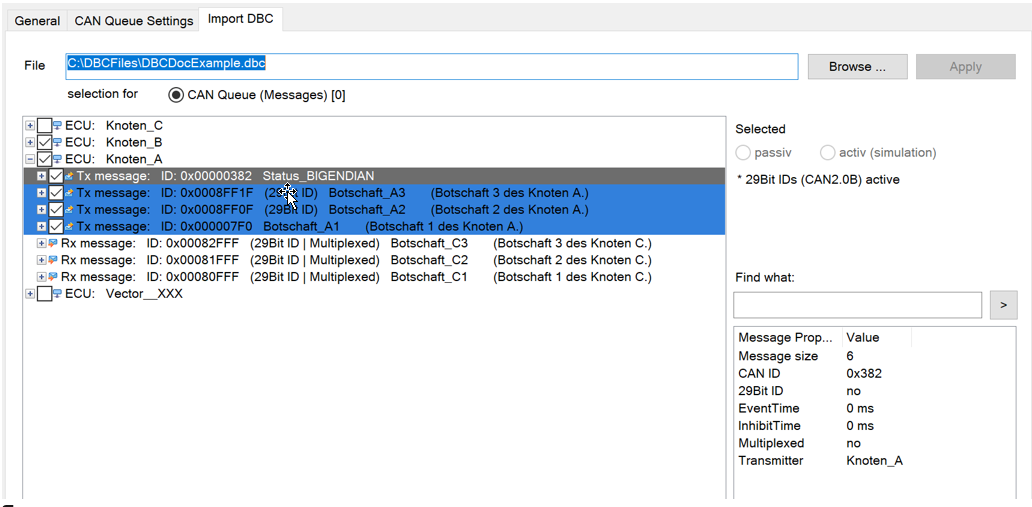Click the Message Prop... column header
Image resolution: width=1032 pixels, height=507 pixels.
788,337
